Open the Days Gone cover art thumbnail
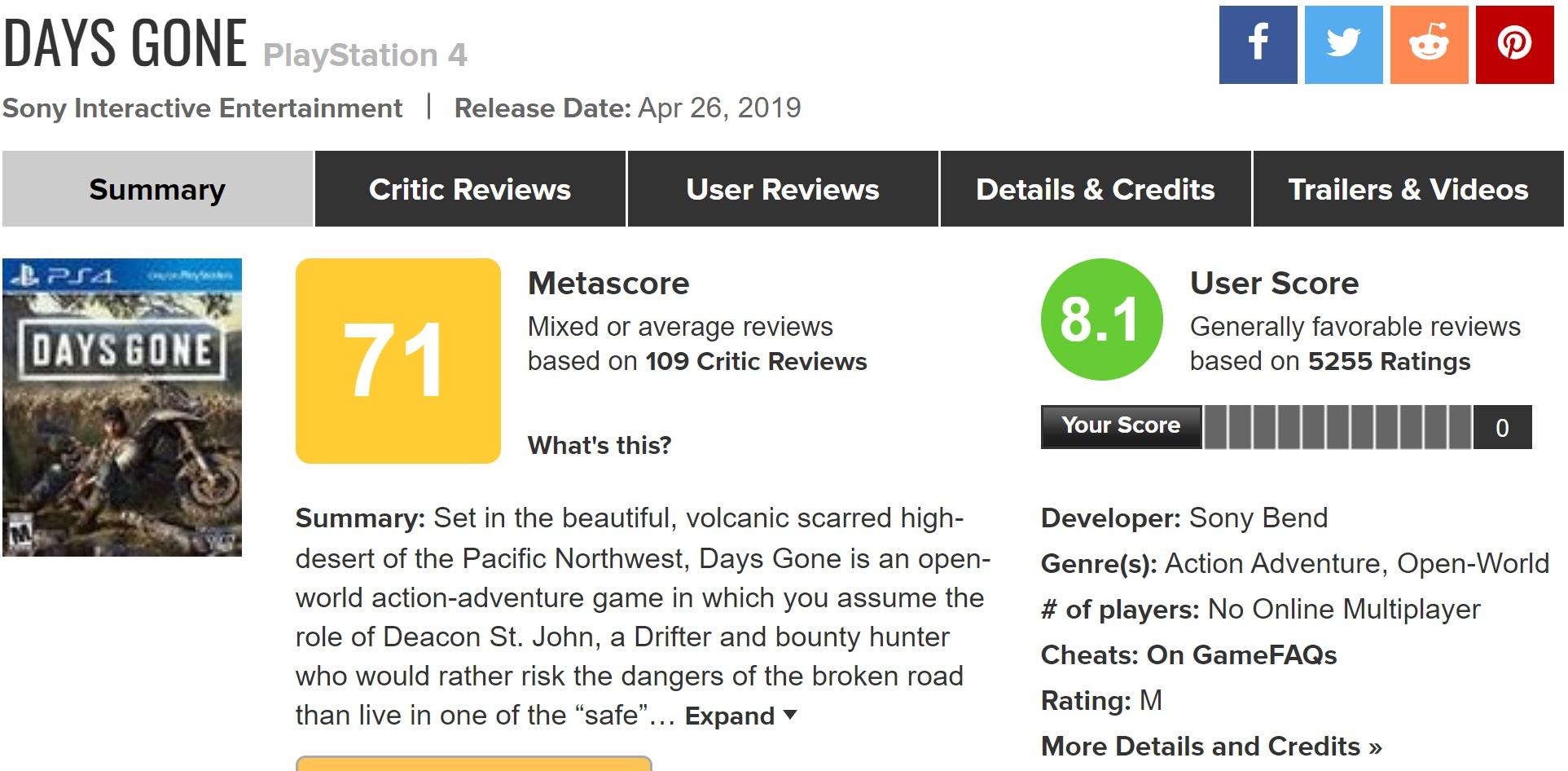 [x=122, y=408]
